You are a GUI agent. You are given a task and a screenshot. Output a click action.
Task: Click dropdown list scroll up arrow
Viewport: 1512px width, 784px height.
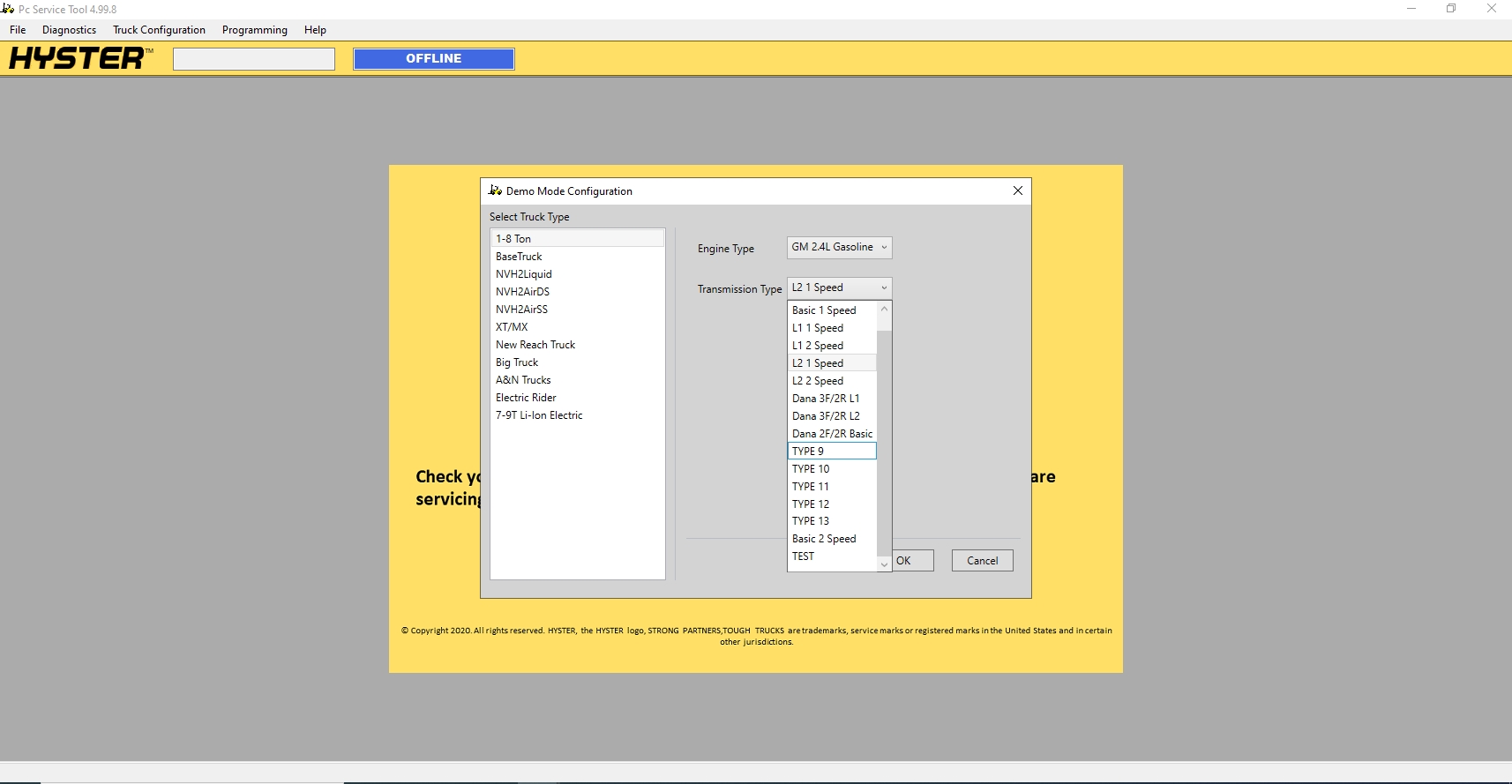[884, 309]
